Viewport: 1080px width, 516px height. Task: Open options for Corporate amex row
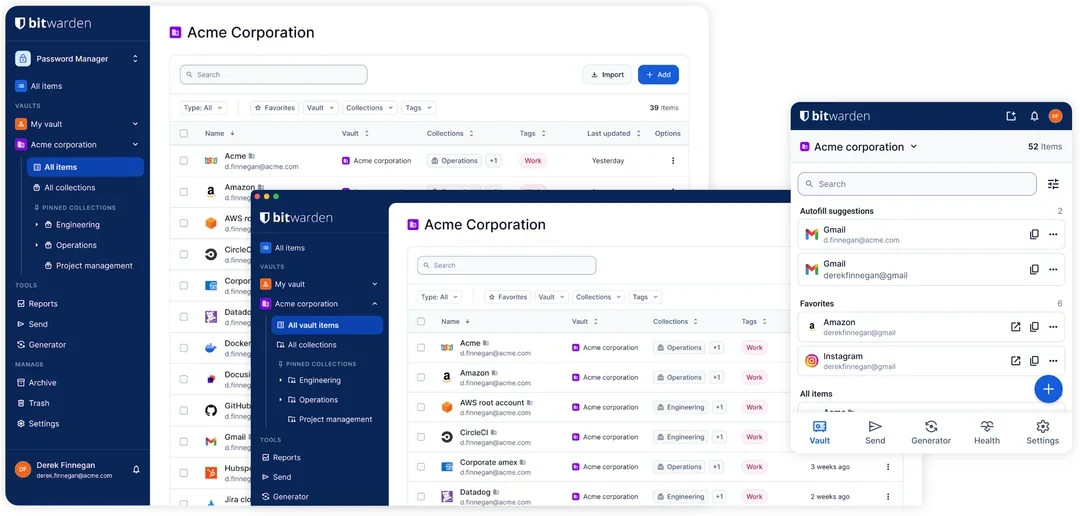point(888,466)
